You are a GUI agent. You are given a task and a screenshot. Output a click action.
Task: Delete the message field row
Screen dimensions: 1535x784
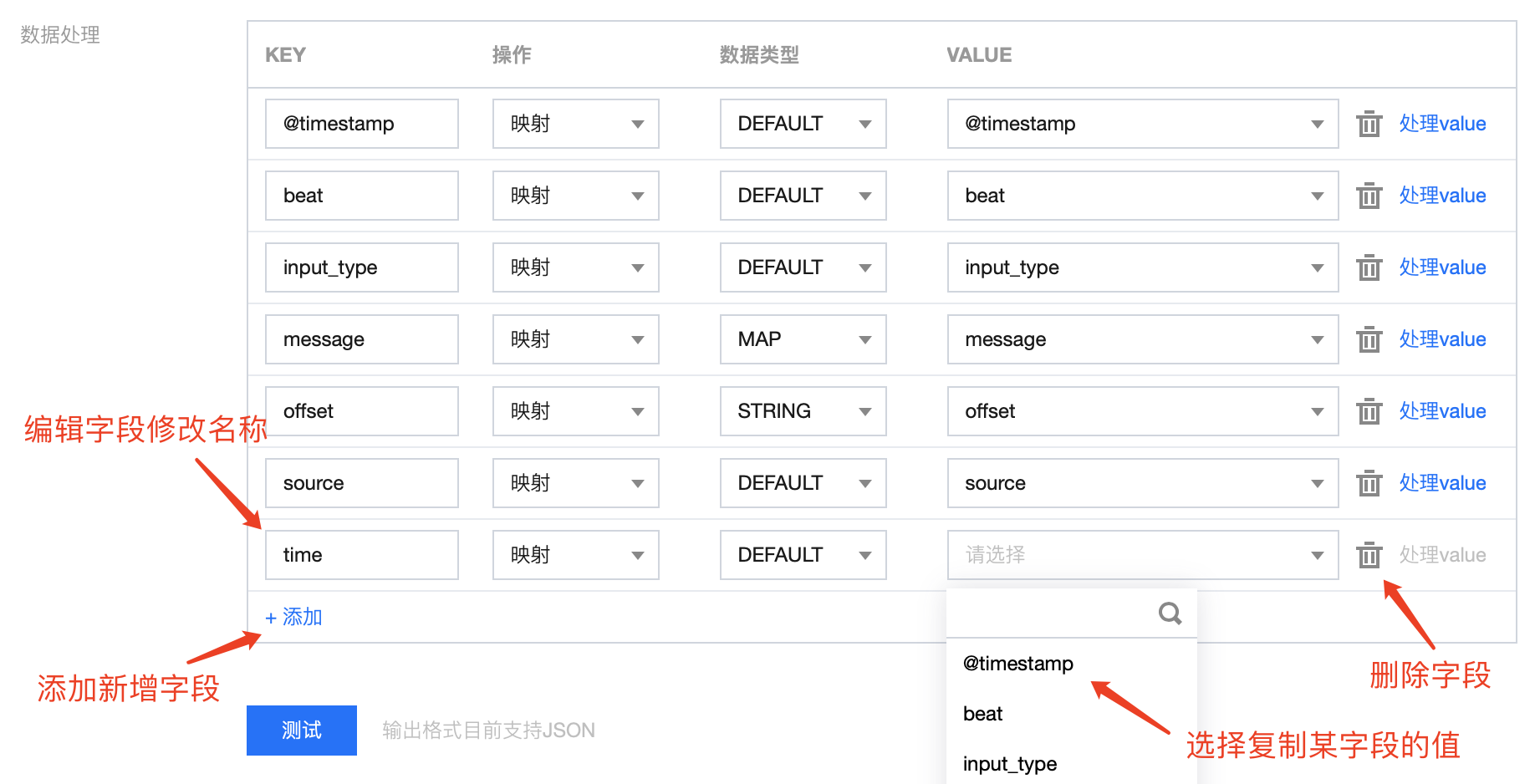click(1369, 339)
